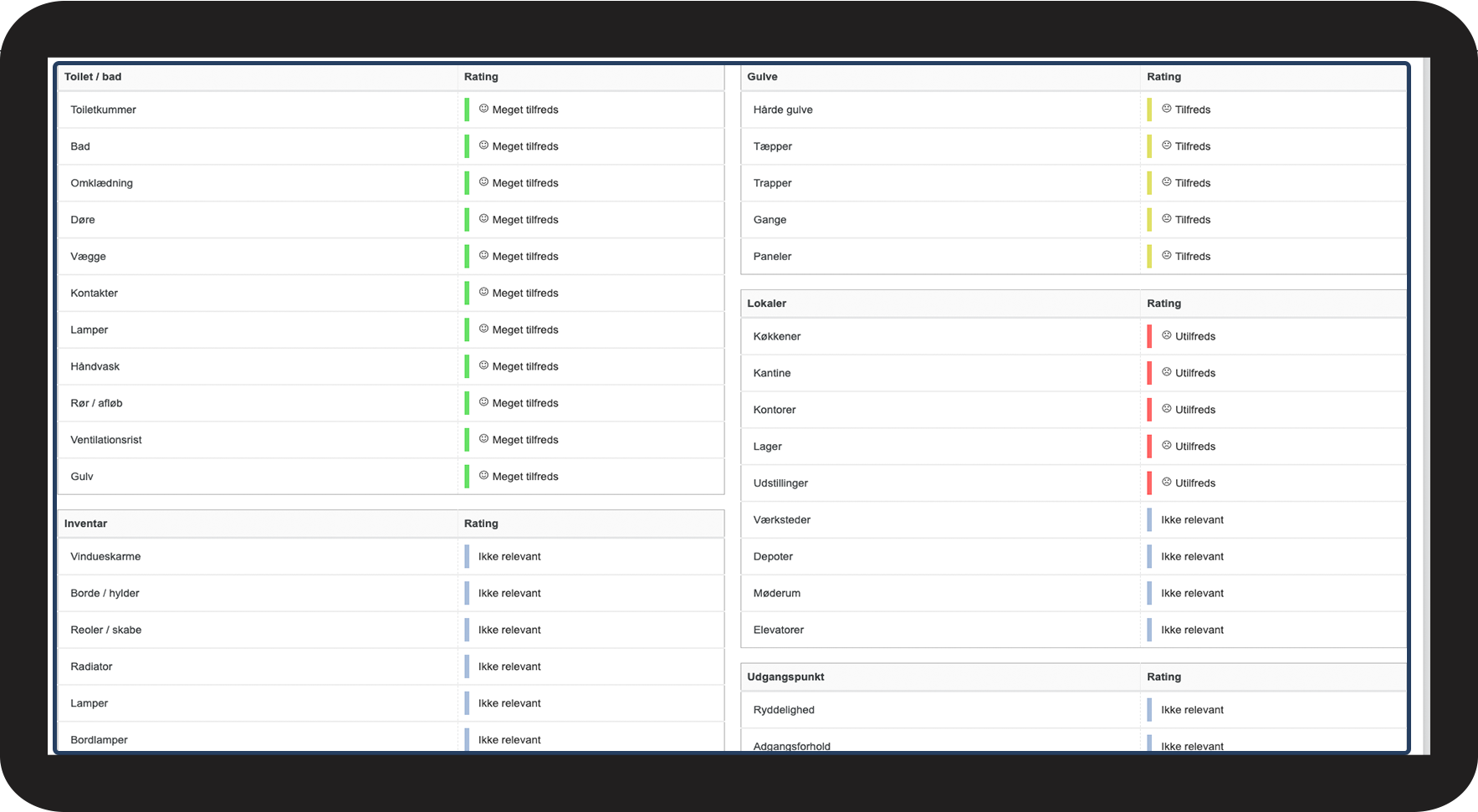Click the smiley icon next to Bad rating

tap(483, 146)
